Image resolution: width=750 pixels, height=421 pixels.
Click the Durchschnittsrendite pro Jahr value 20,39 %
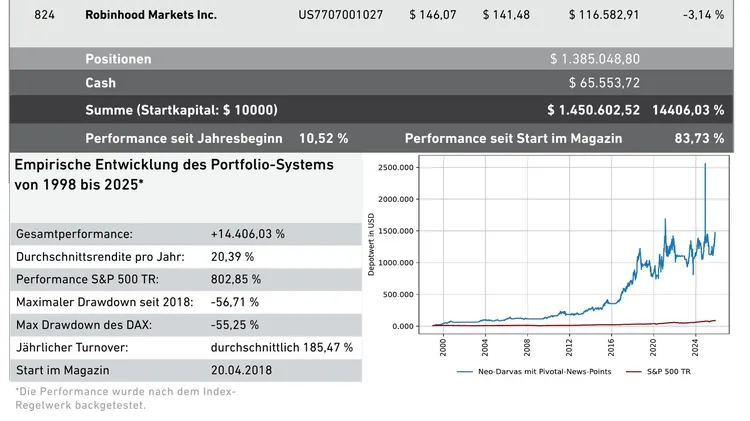click(x=232, y=256)
